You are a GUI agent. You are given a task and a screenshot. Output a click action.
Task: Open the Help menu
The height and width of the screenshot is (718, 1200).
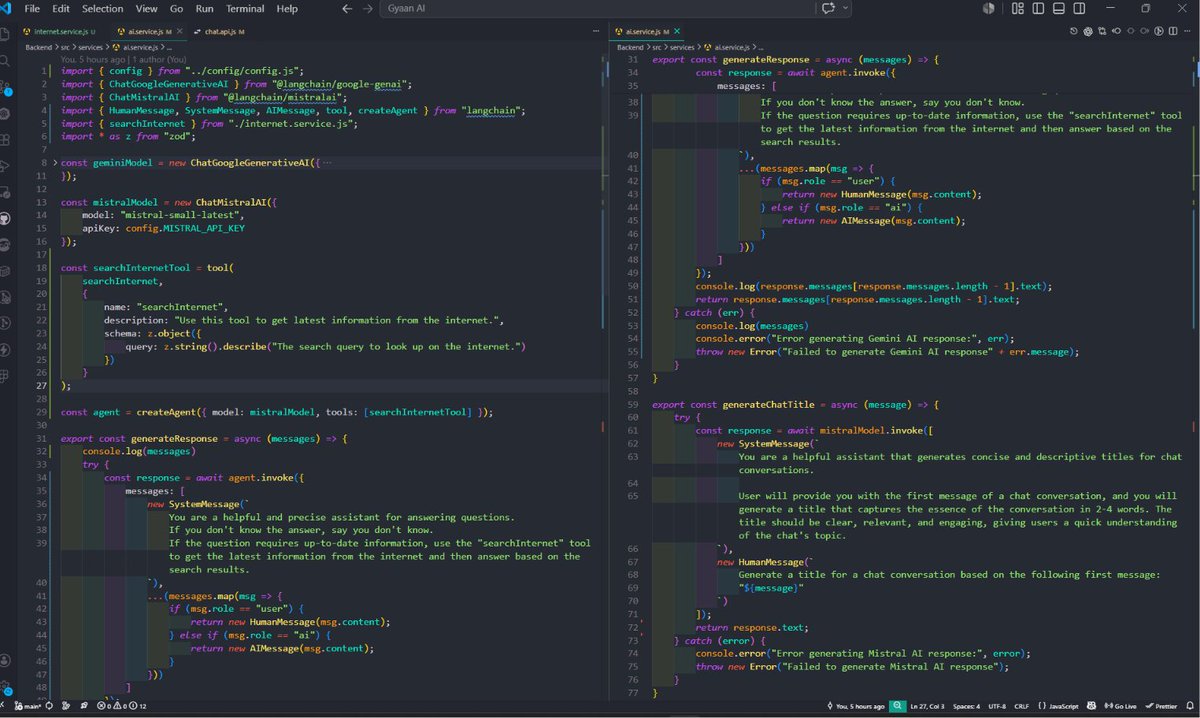tap(287, 8)
